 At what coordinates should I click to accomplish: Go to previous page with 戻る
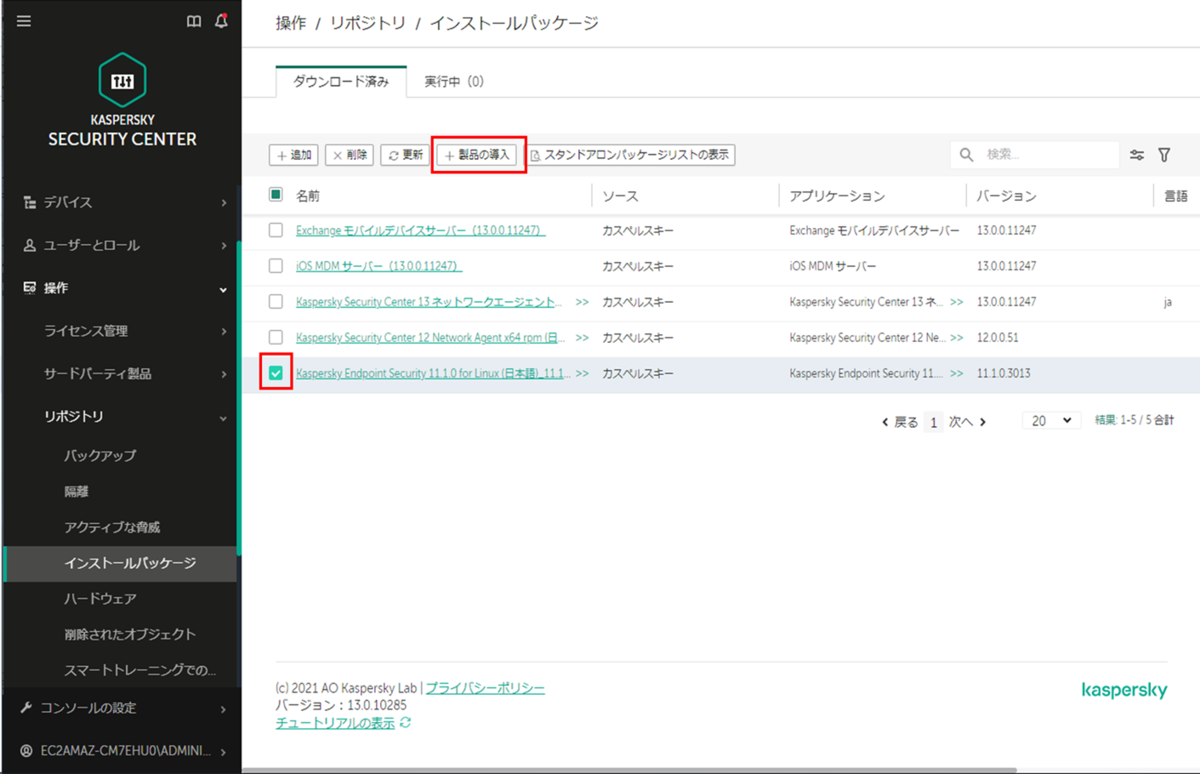click(900, 422)
